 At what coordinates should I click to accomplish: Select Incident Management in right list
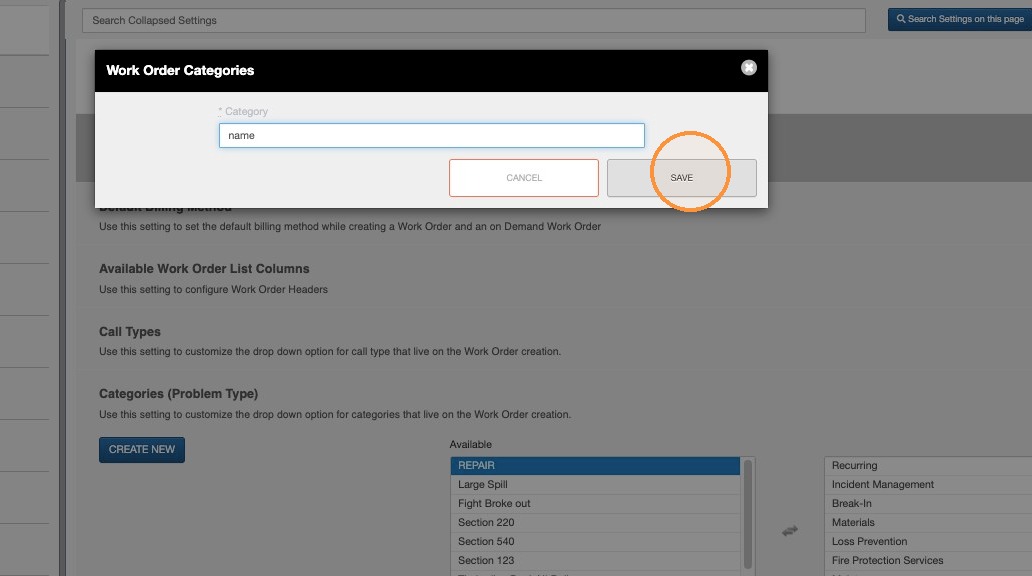[x=928, y=484]
